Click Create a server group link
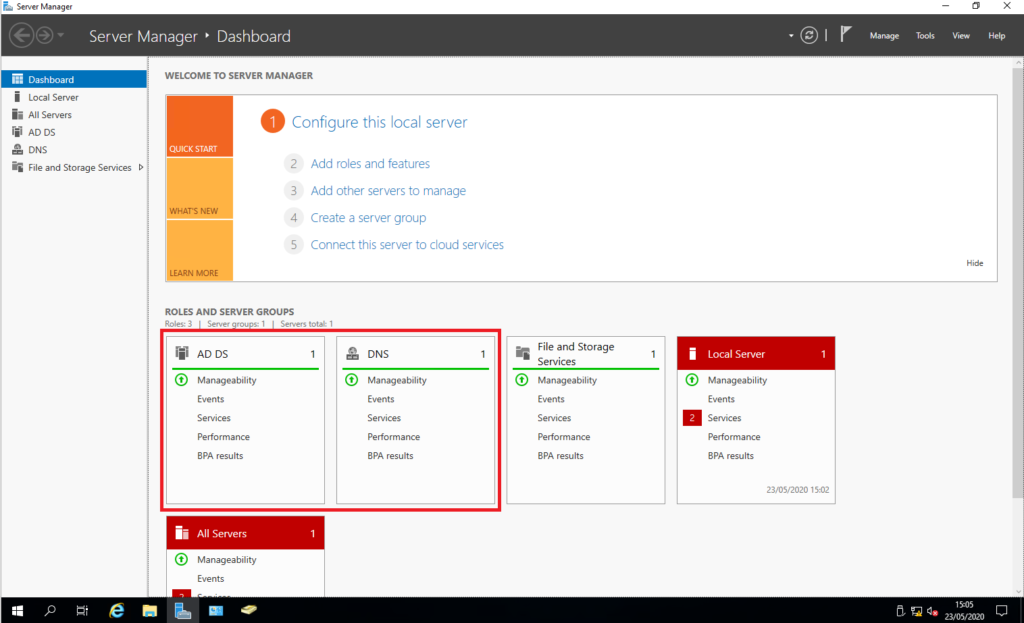Viewport: 1024px width, 623px height. click(x=368, y=217)
